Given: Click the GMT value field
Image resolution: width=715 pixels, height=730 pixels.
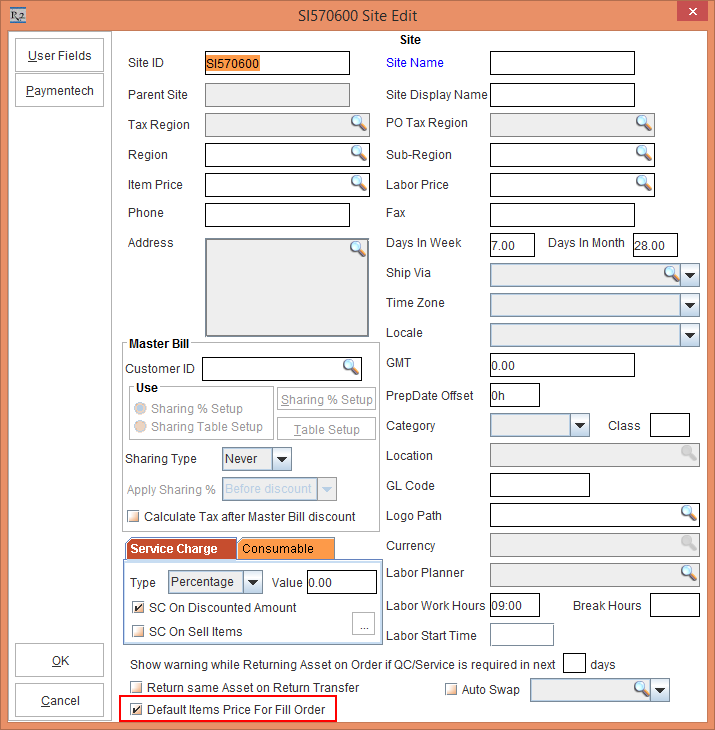Looking at the screenshot, I should click(562, 365).
